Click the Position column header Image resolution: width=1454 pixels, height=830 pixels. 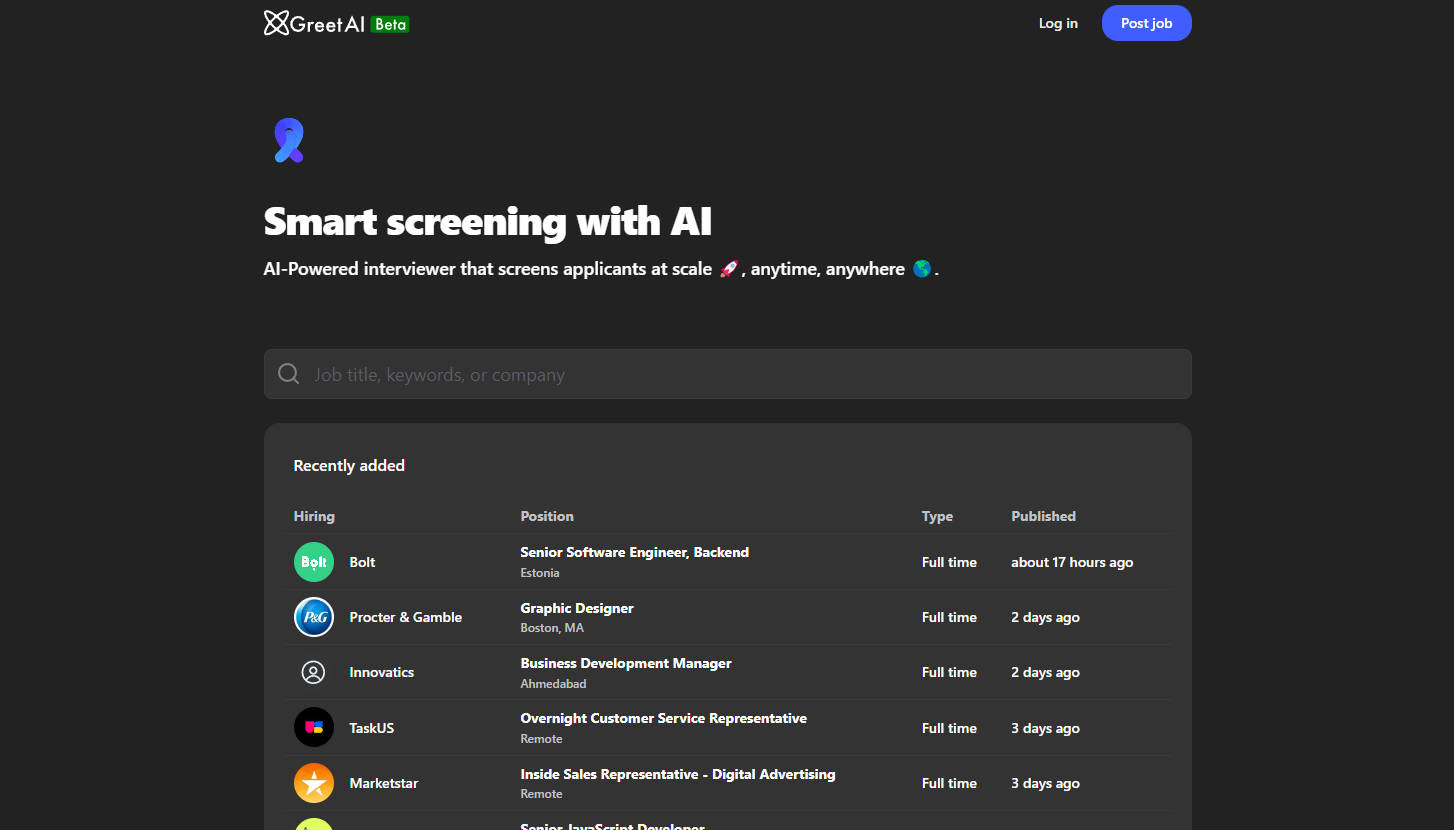point(547,516)
